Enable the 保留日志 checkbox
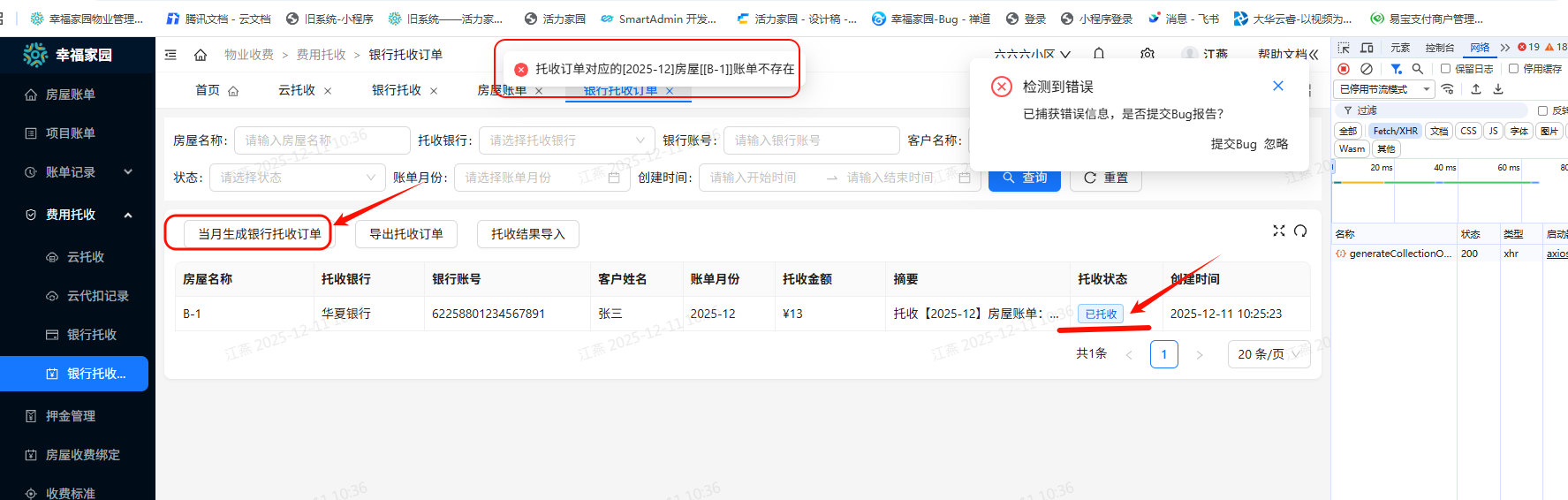This screenshot has height=500, width=1568. coord(1446,69)
